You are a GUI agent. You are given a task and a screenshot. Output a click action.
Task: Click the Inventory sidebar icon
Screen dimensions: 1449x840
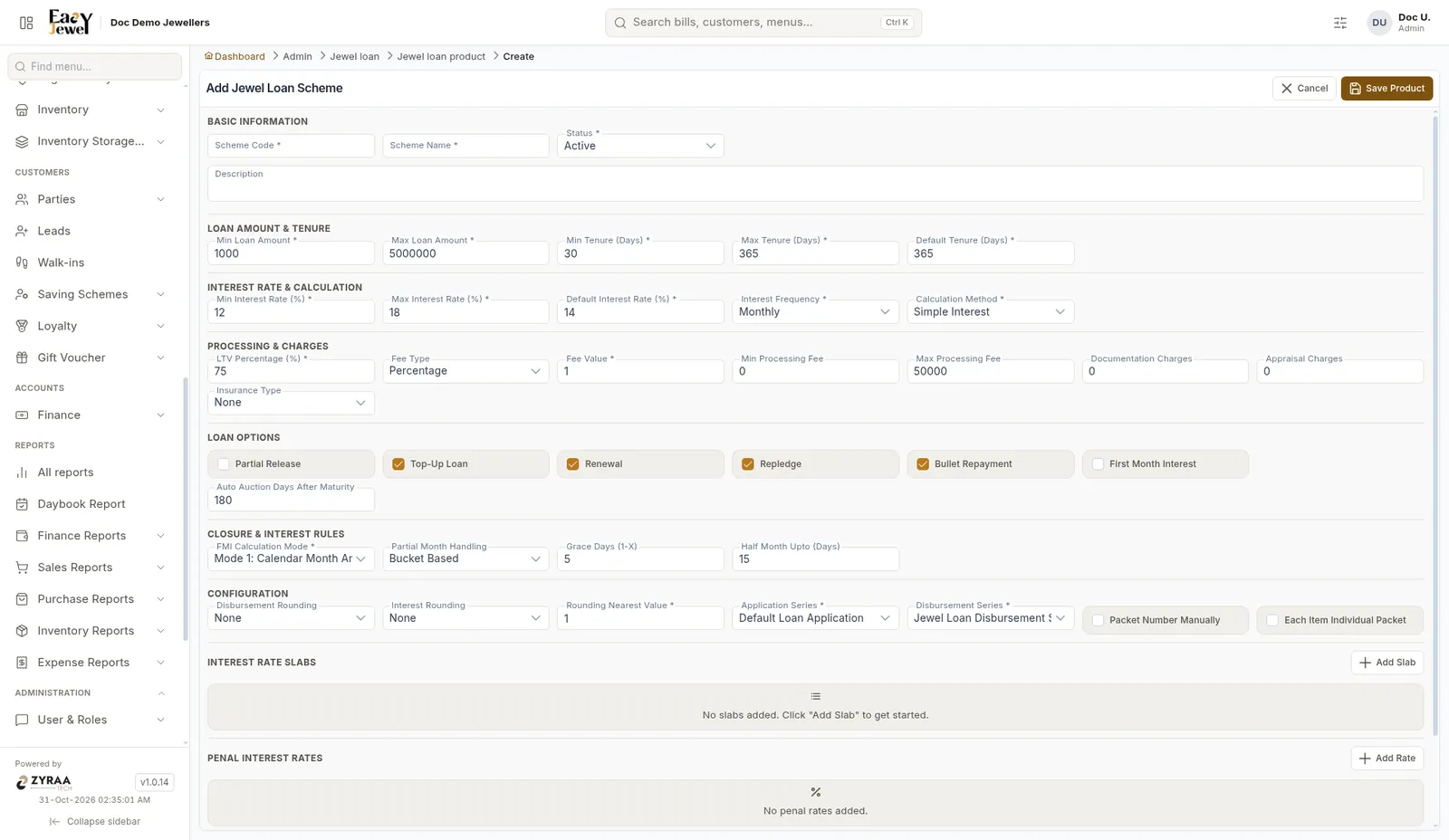pos(22,110)
